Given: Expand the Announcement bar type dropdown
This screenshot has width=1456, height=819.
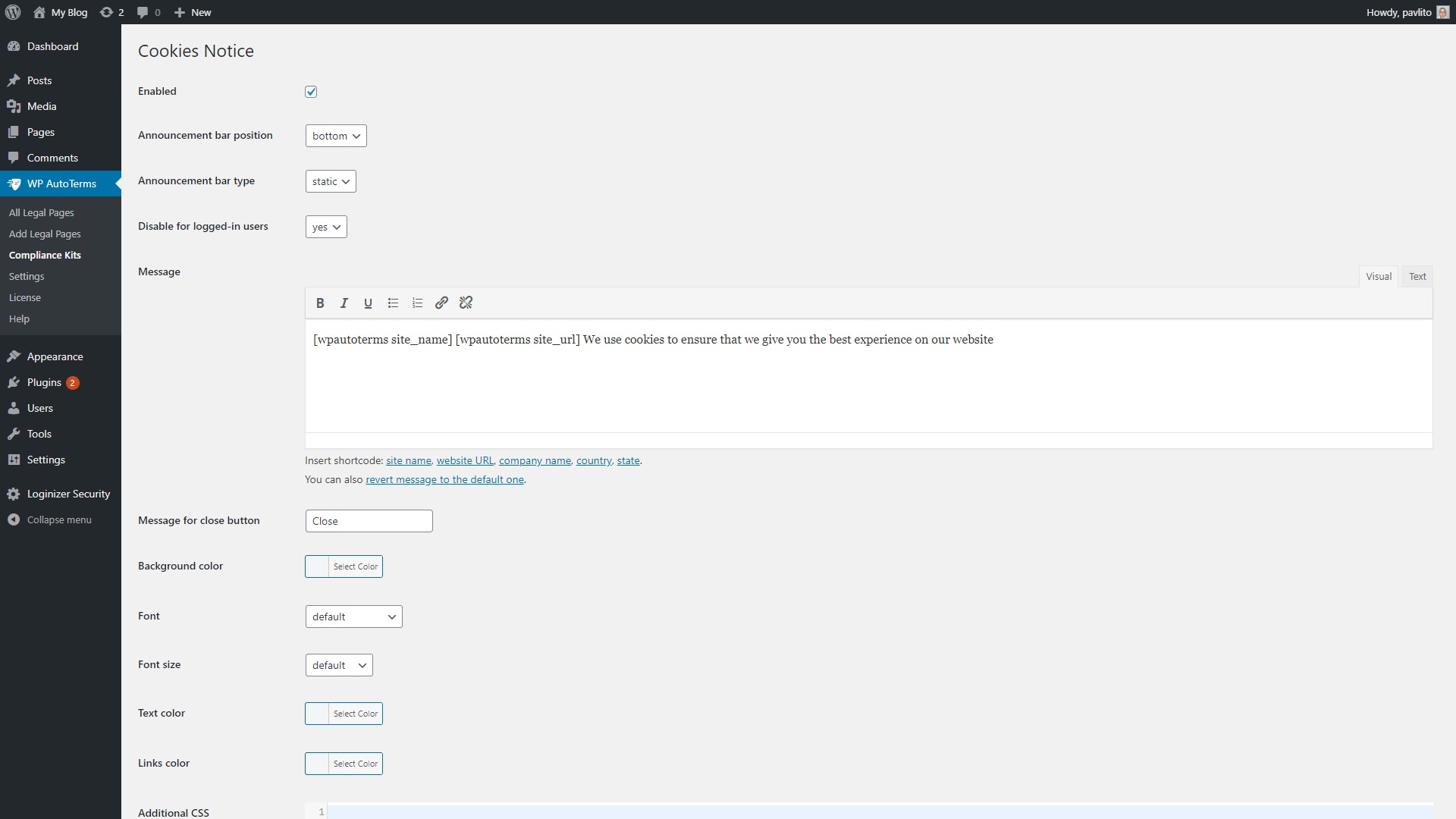Looking at the screenshot, I should coord(330,181).
